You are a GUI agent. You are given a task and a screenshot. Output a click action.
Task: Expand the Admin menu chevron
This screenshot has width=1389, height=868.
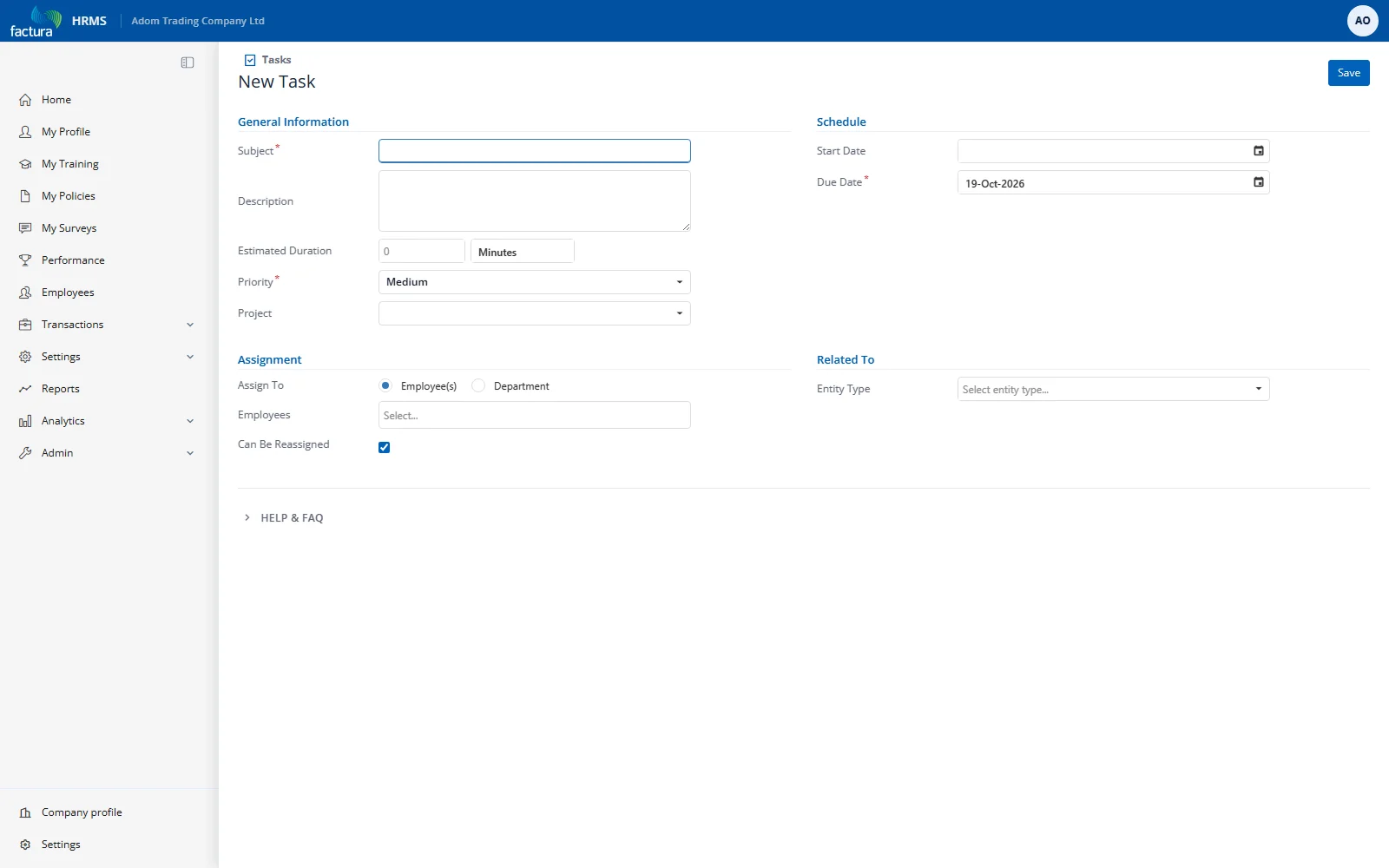[x=190, y=453]
